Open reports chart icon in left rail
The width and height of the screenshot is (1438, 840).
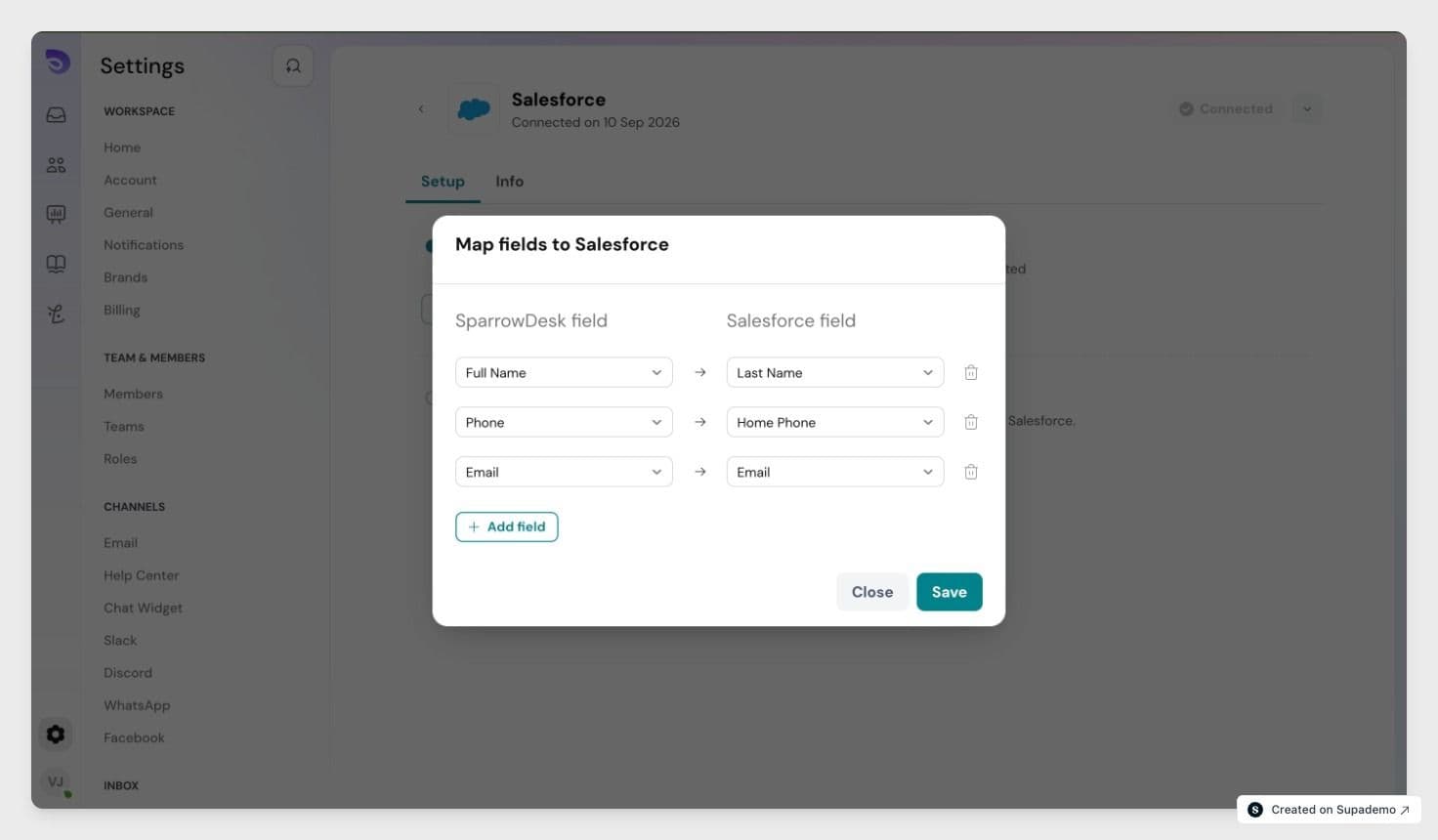57,214
